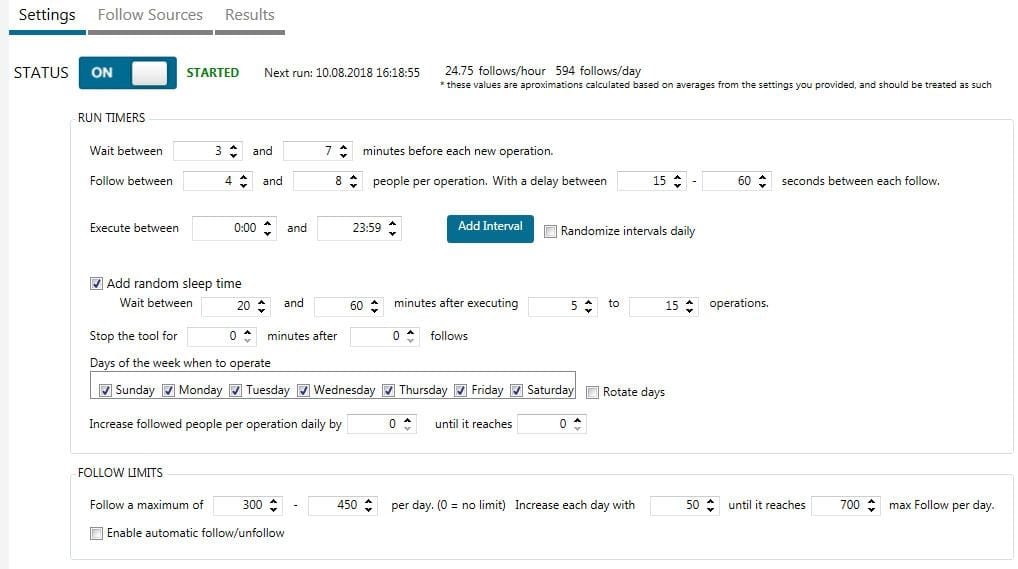Decrease the 60 seconds follow delay value

762,185
